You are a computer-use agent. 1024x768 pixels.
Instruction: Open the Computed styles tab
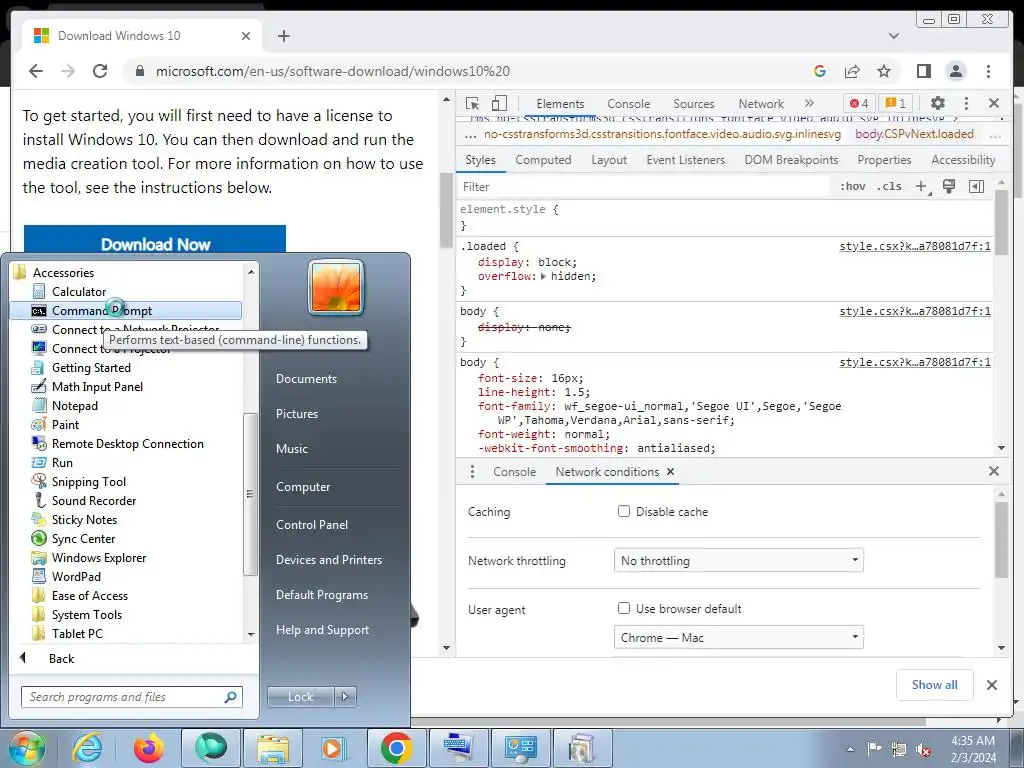pos(543,160)
